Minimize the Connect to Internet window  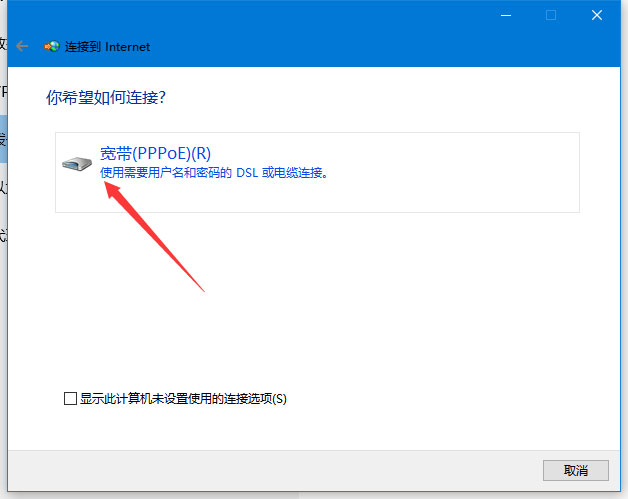[x=506, y=16]
